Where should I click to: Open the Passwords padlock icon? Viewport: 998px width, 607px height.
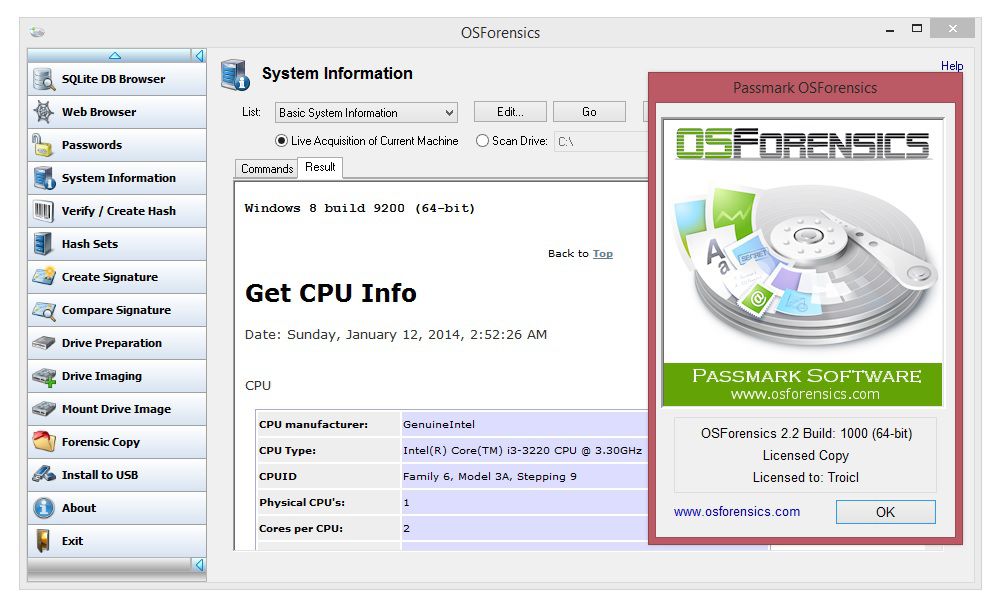coord(43,145)
